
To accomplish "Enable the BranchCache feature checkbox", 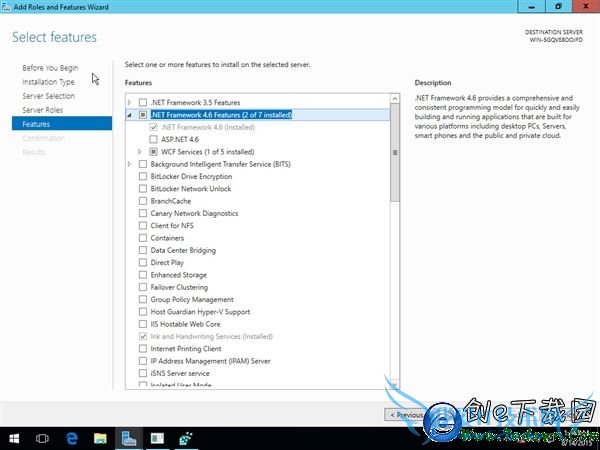I will pos(143,201).
